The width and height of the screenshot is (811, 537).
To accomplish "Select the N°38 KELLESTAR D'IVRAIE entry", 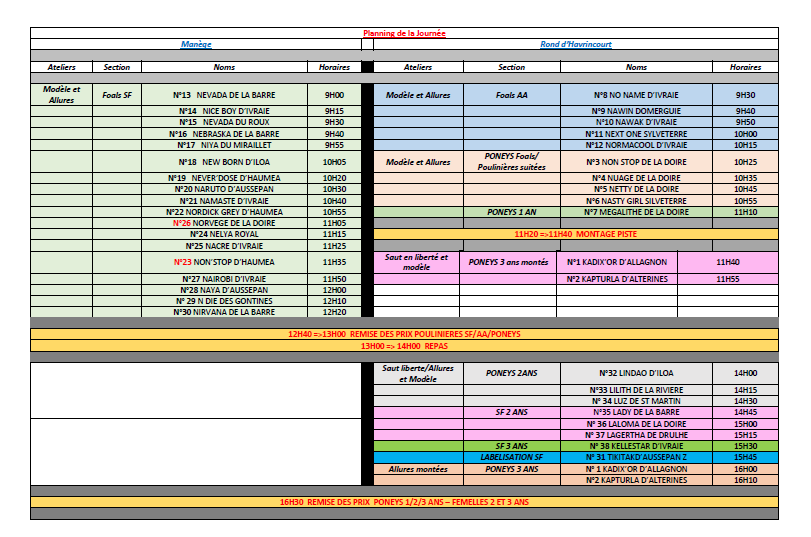I will (636, 446).
